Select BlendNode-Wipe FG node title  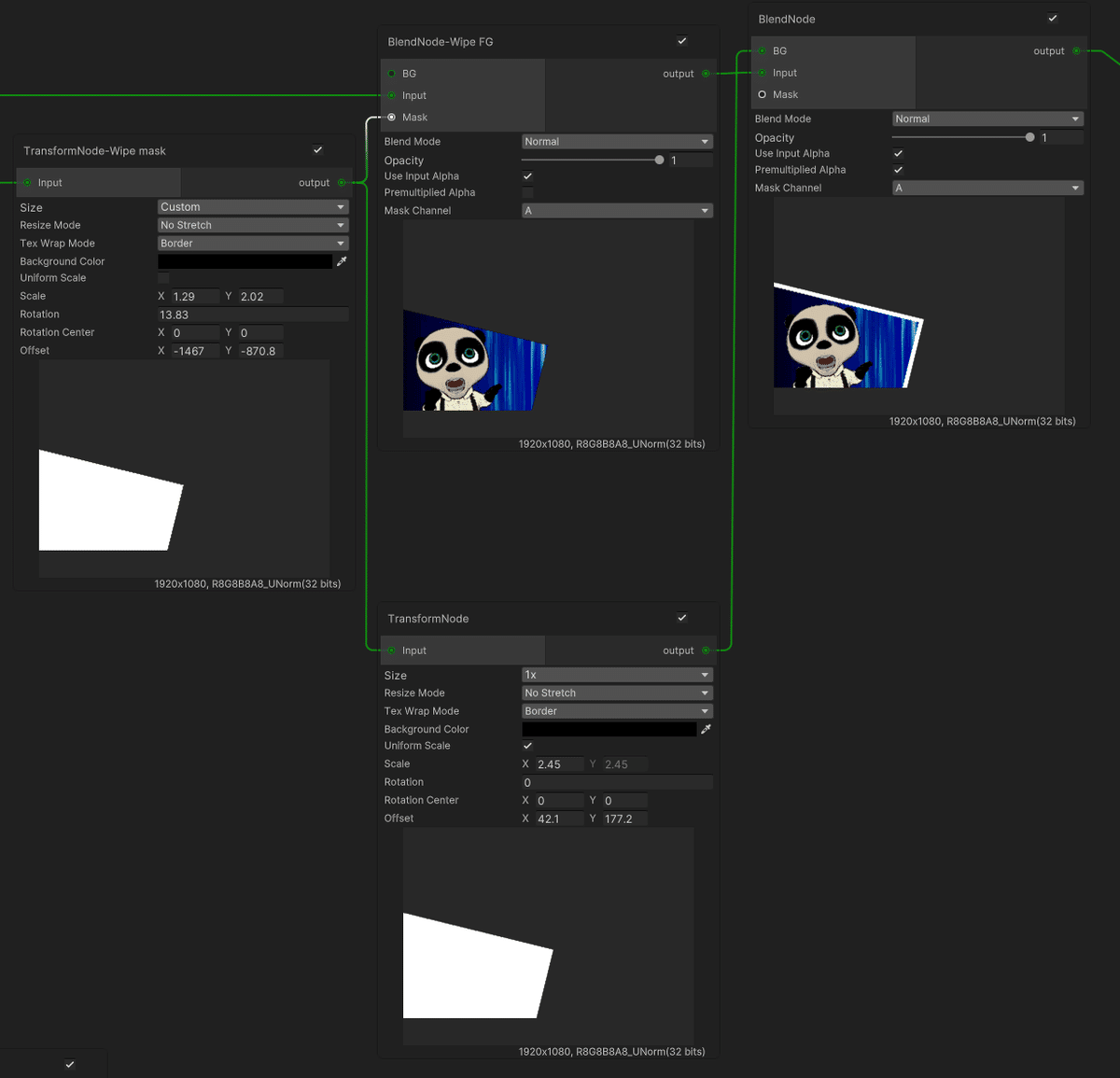point(441,42)
